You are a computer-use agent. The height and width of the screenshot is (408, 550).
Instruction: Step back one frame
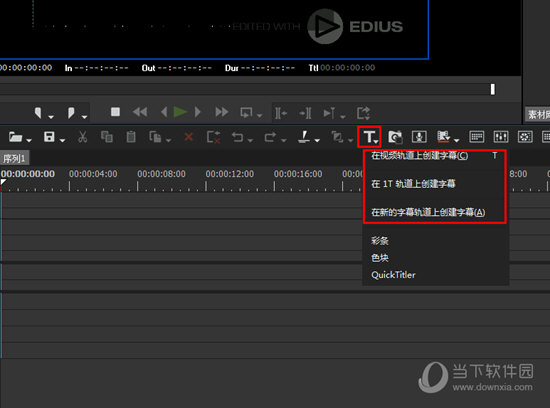[164, 112]
